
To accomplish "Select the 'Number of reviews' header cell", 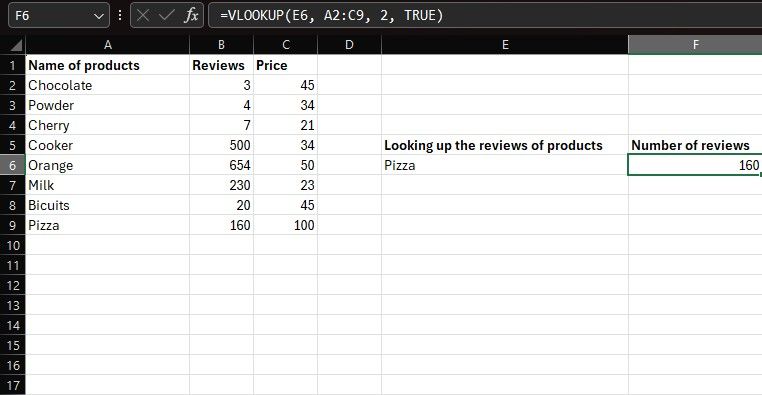I will (x=695, y=145).
